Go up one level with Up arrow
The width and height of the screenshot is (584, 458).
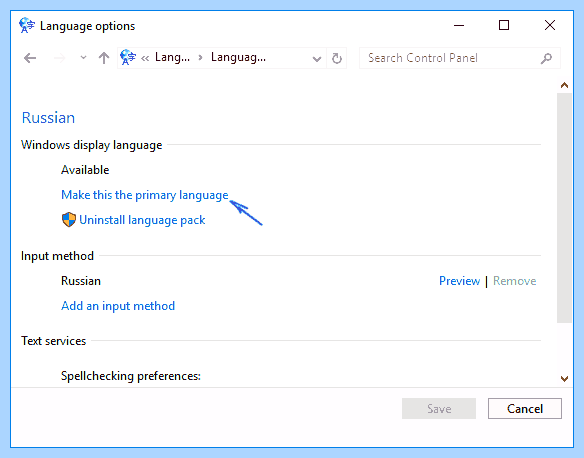(104, 58)
